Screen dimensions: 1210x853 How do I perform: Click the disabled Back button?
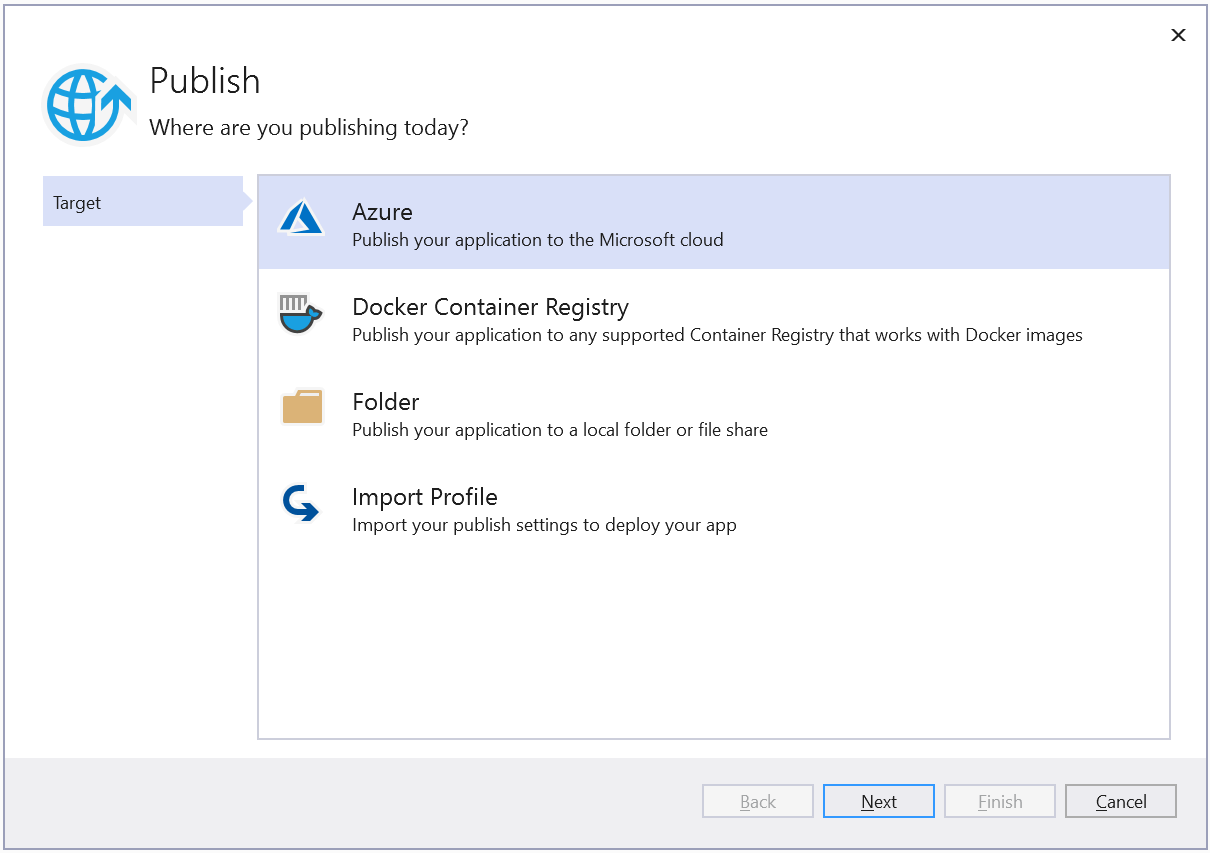pyautogui.click(x=757, y=800)
